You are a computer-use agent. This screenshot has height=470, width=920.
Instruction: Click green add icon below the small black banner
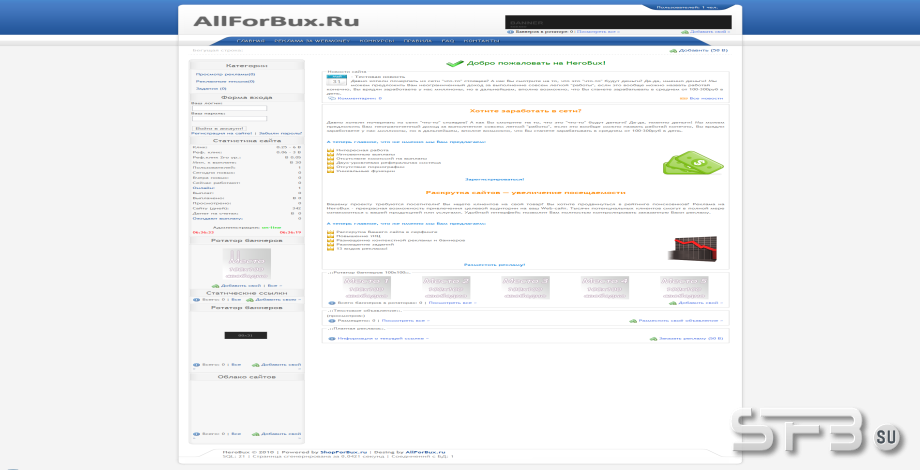(256, 365)
